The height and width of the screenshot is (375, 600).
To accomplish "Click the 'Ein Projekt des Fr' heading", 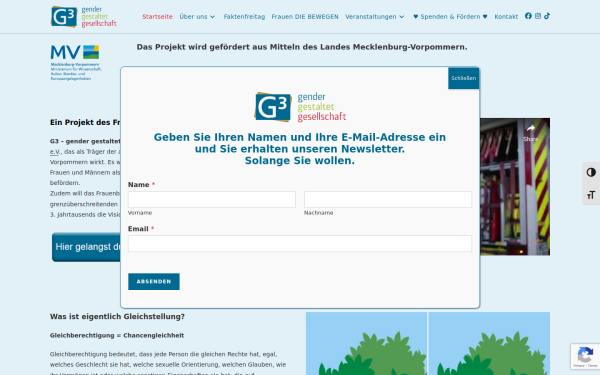I will pyautogui.click(x=85, y=122).
